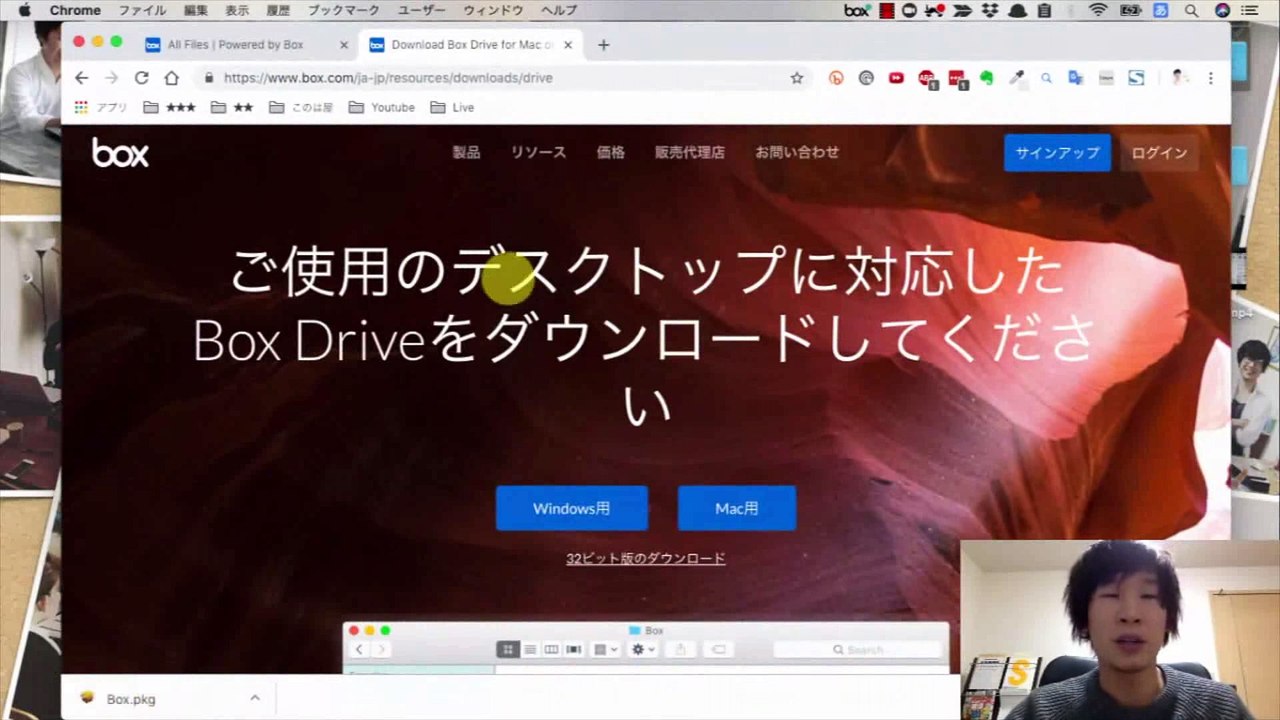Download Box Drive with Mac用 button

(x=736, y=508)
